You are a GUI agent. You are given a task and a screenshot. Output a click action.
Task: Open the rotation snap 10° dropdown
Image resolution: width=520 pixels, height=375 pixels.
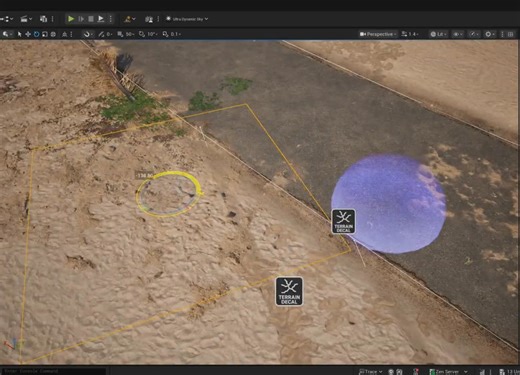coord(152,34)
